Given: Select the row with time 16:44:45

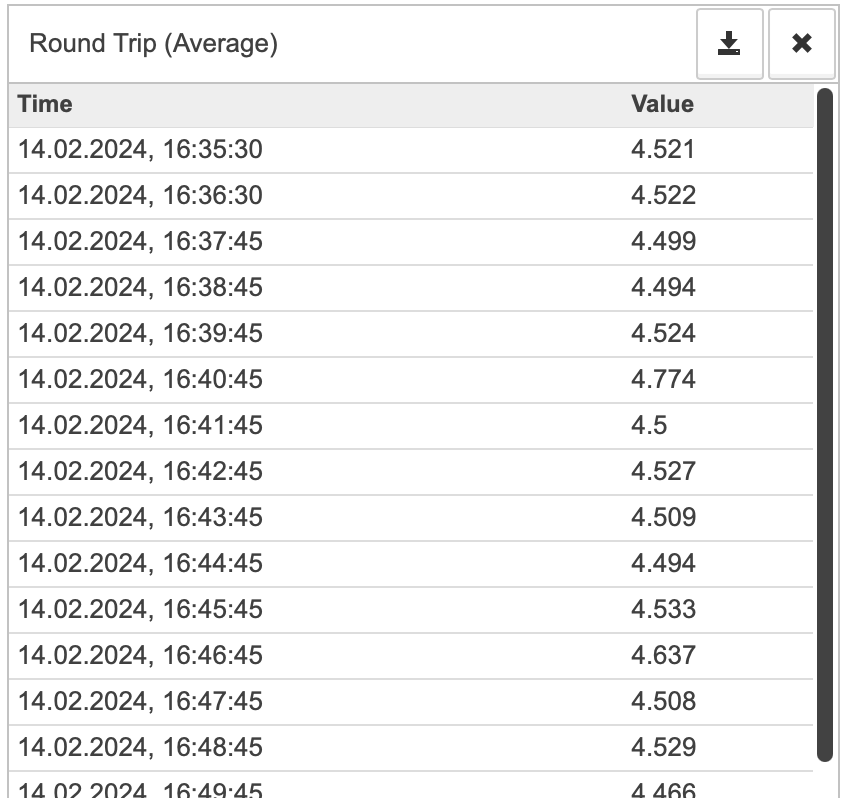Looking at the screenshot, I should (411, 563).
